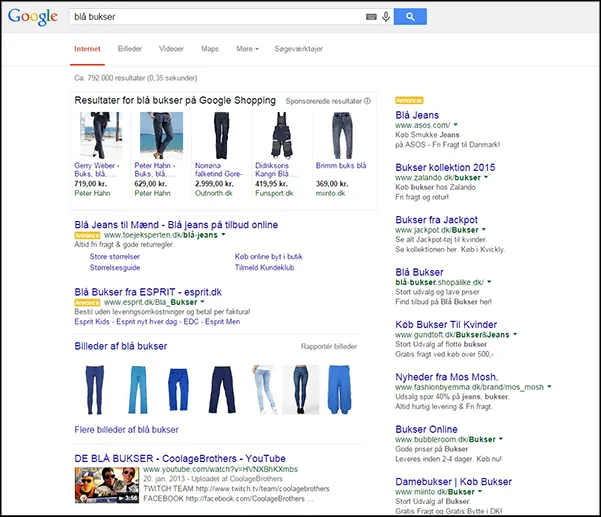This screenshot has width=601, height=517.
Task: Click the blue search magnifier button
Action: click(x=410, y=16)
